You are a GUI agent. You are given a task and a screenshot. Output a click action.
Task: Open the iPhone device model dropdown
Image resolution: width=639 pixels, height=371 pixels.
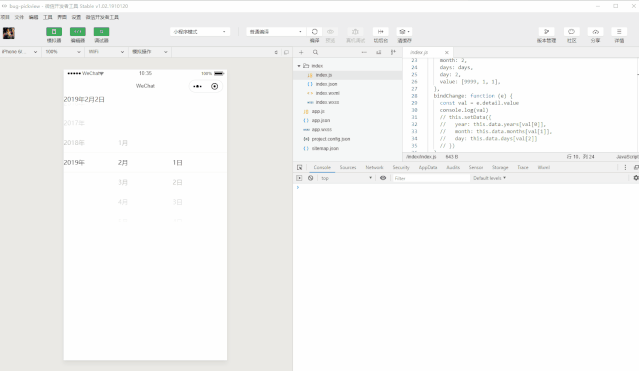(x=20, y=52)
